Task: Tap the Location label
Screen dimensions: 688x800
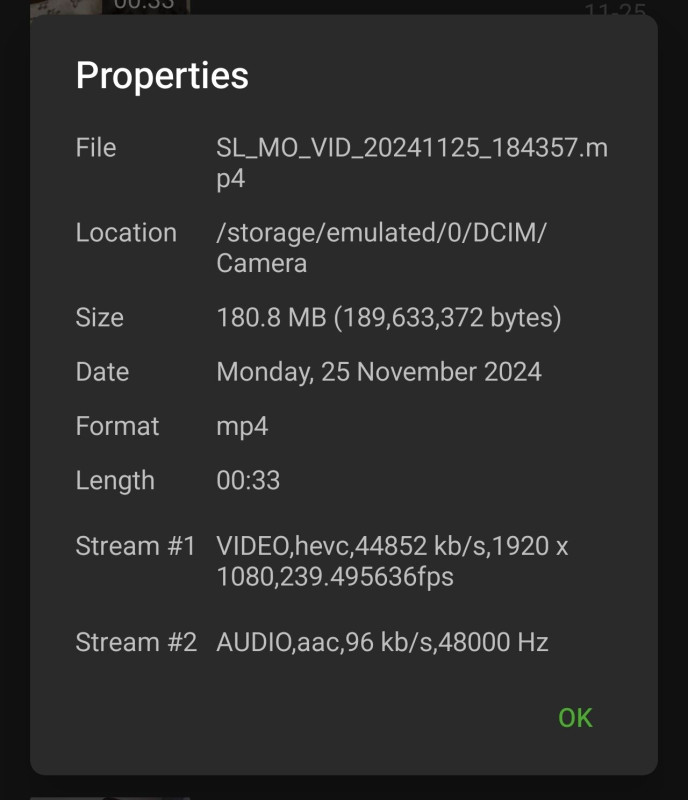Action: tap(126, 233)
